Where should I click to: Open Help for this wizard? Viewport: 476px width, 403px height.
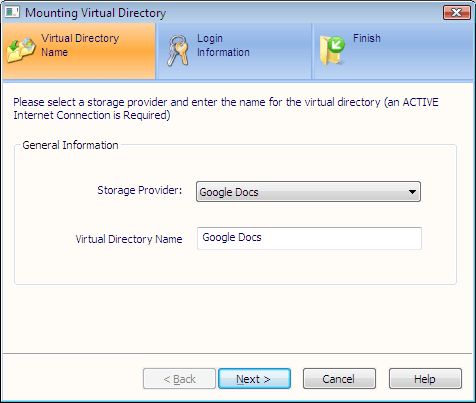425,379
